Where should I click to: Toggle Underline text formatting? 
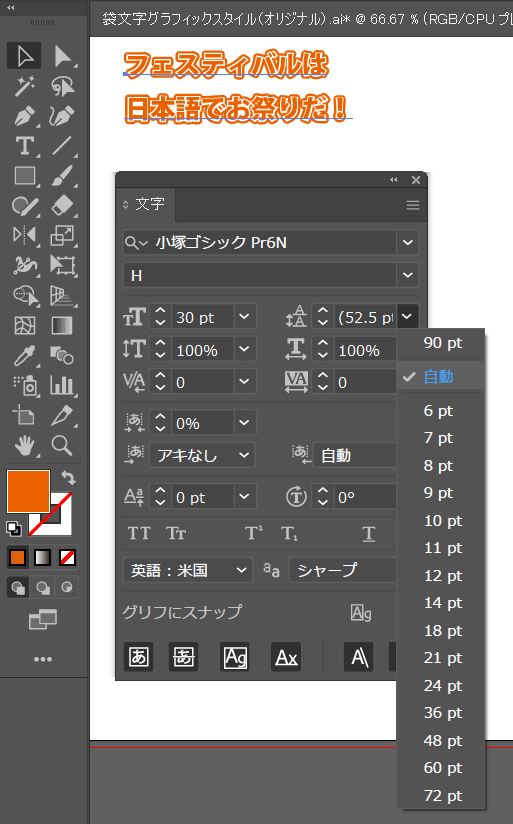coord(369,533)
